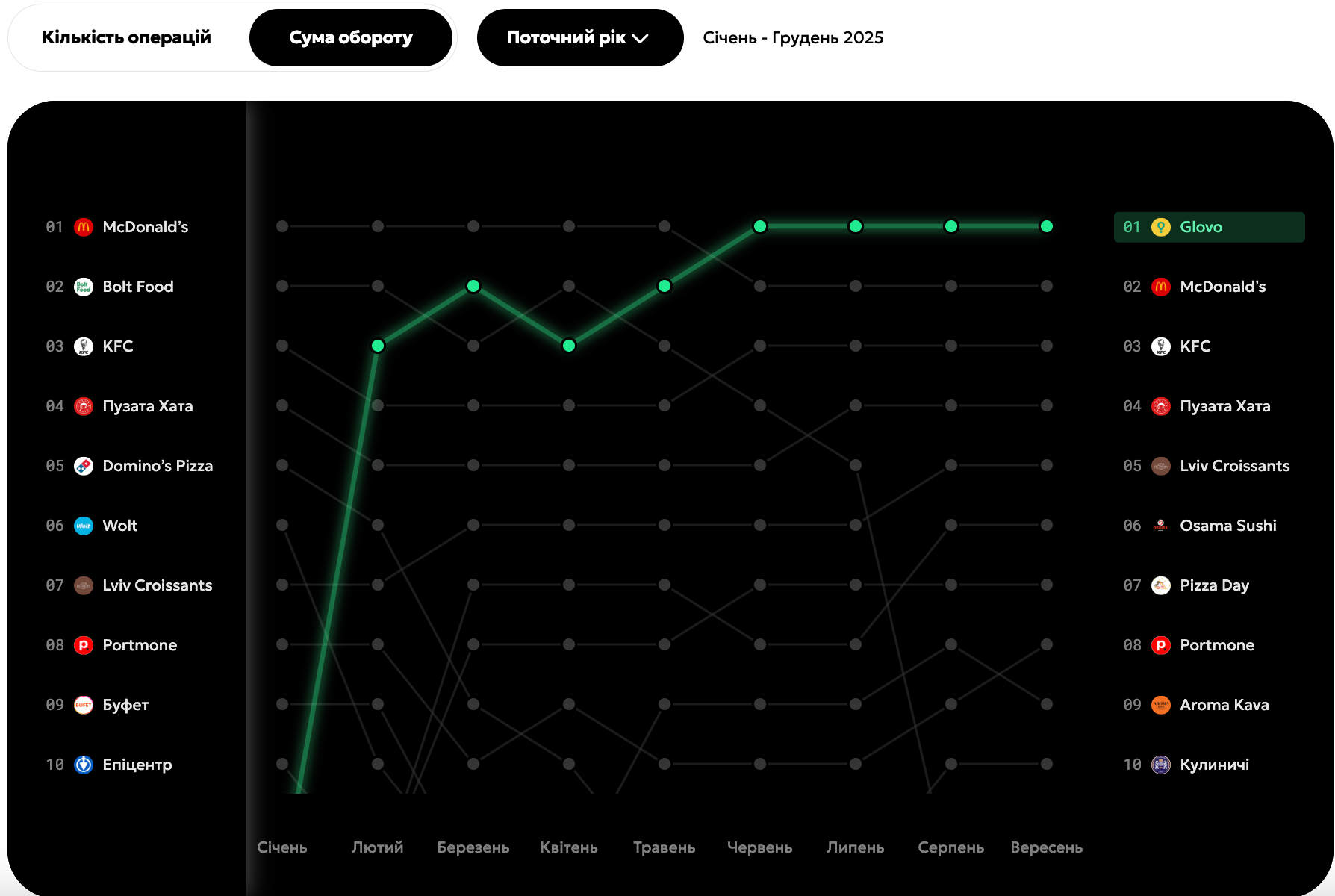Click the Wolt logo icon
Screen dimensions: 1335x896
click(84, 526)
